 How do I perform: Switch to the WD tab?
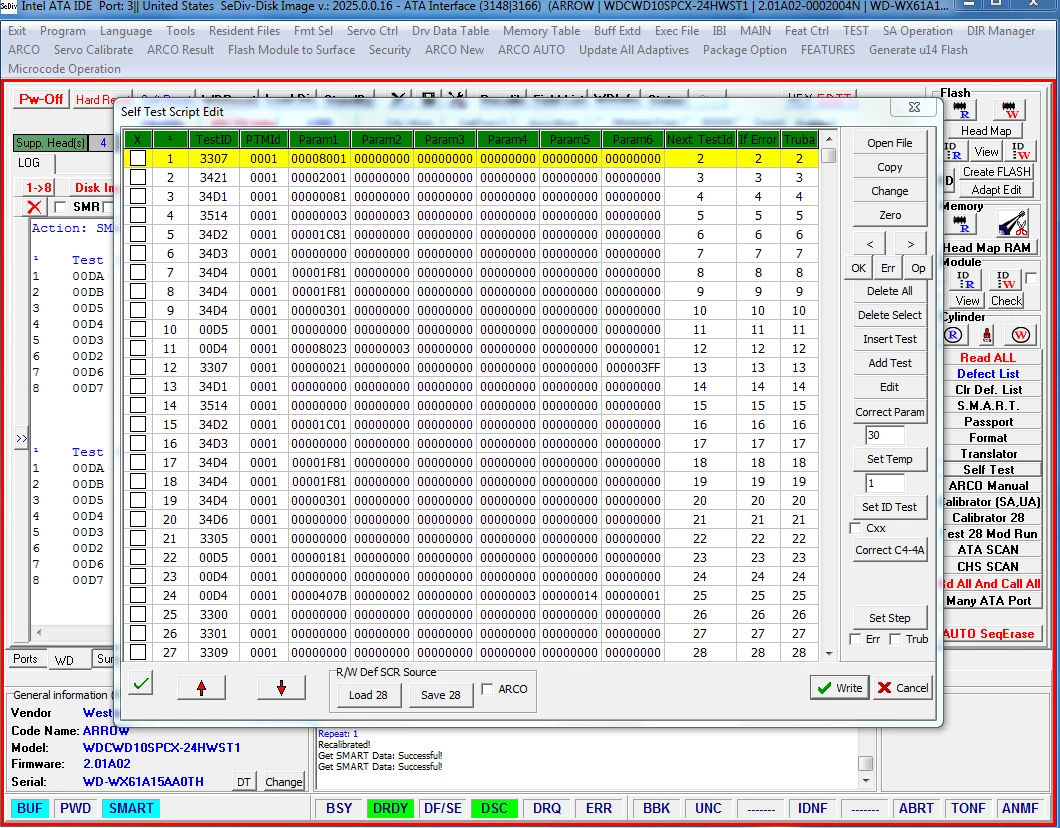pyautogui.click(x=64, y=660)
